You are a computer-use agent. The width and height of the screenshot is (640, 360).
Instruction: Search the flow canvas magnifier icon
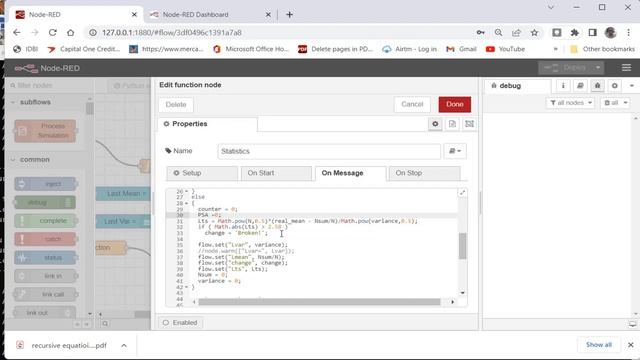(105, 324)
